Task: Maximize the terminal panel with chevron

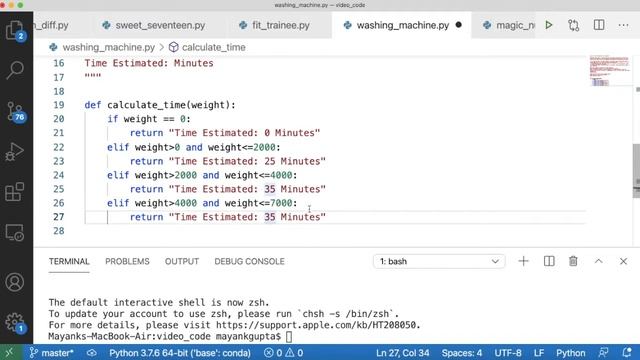Action: pyautogui.click(x=598, y=261)
